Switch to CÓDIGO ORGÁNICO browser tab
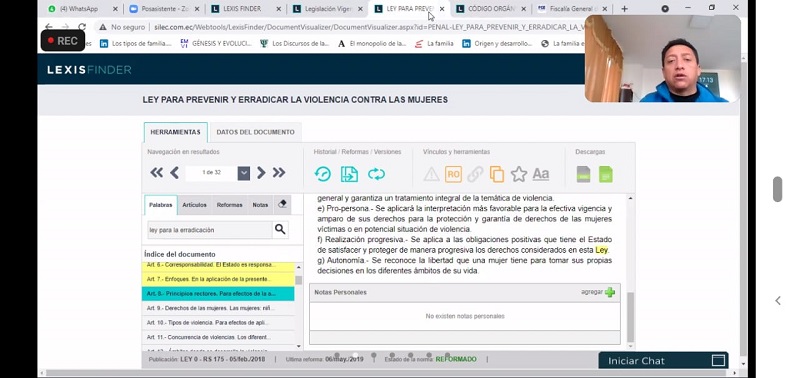Viewport: 800px width, 378px height. click(490, 9)
